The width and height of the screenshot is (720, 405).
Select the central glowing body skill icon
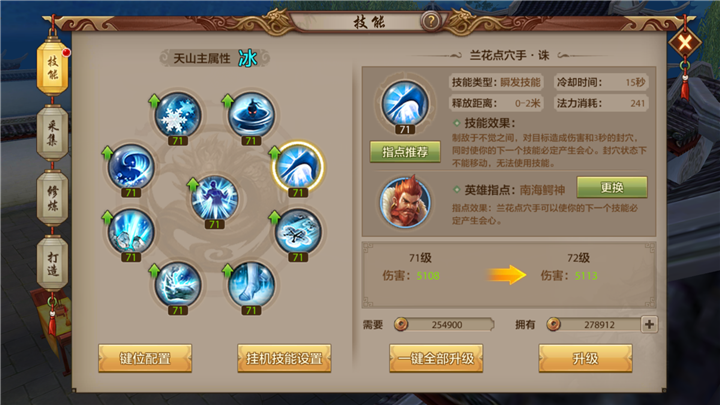click(x=214, y=199)
